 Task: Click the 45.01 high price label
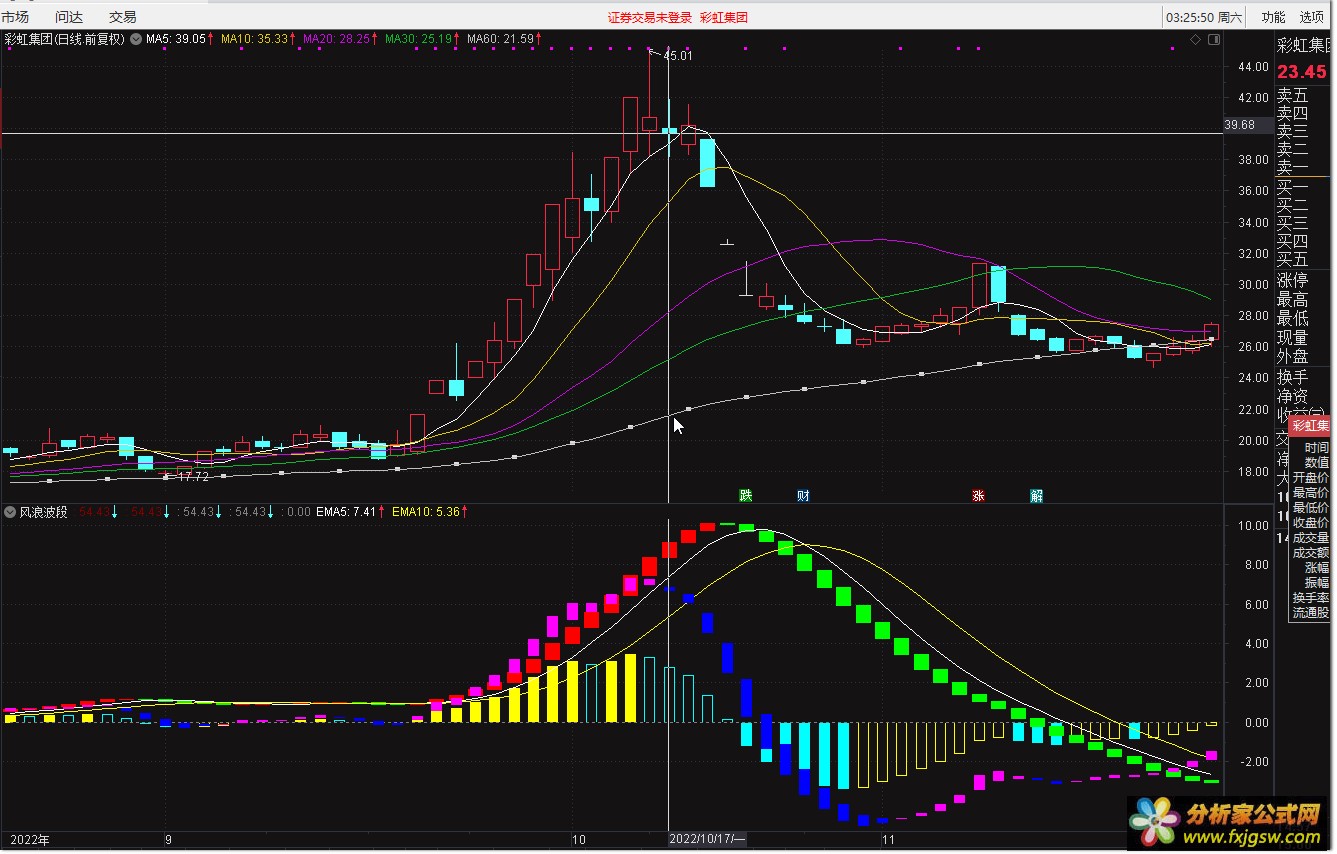[678, 56]
